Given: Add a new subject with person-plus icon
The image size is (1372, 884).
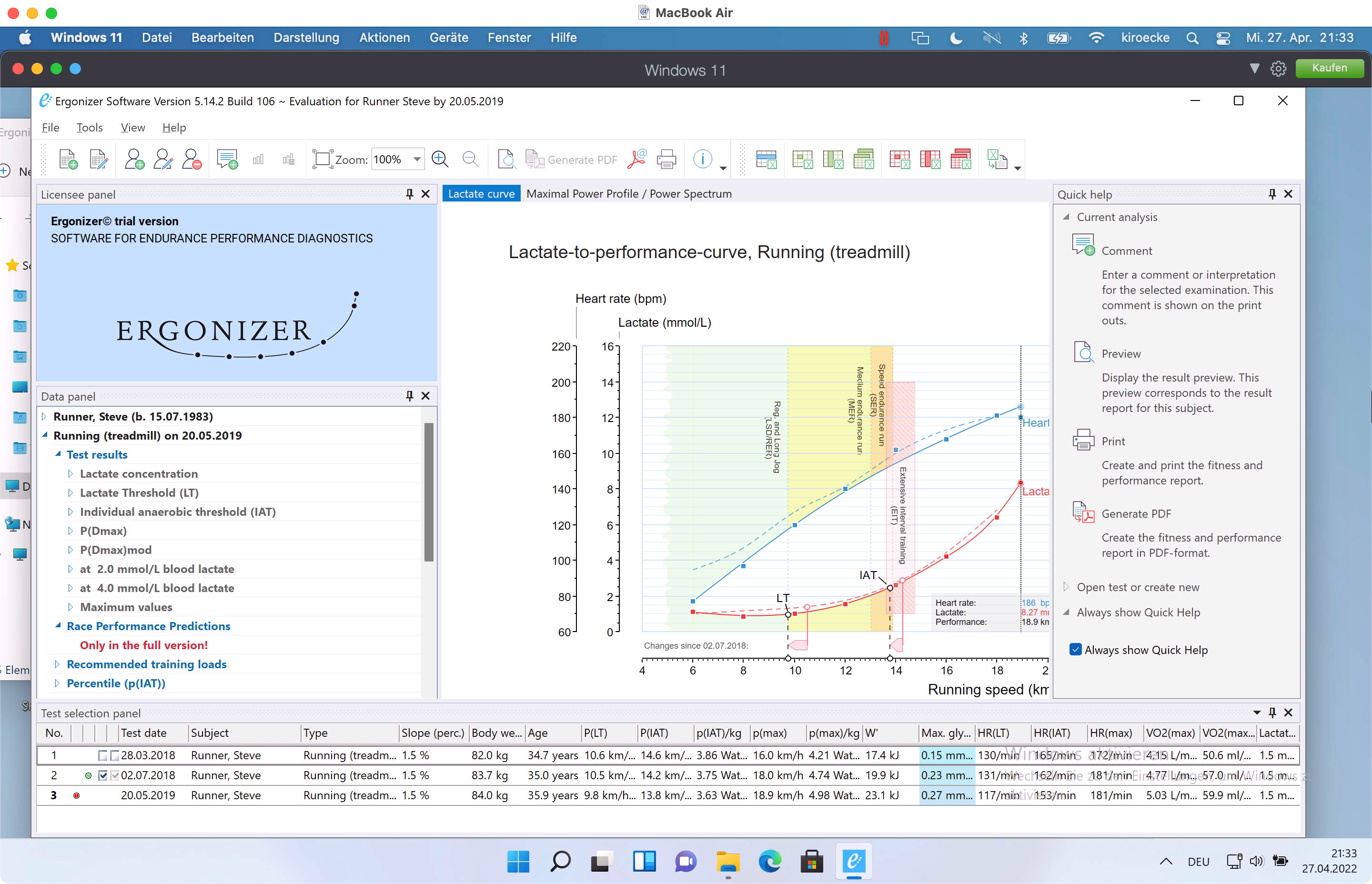Looking at the screenshot, I should 134,160.
